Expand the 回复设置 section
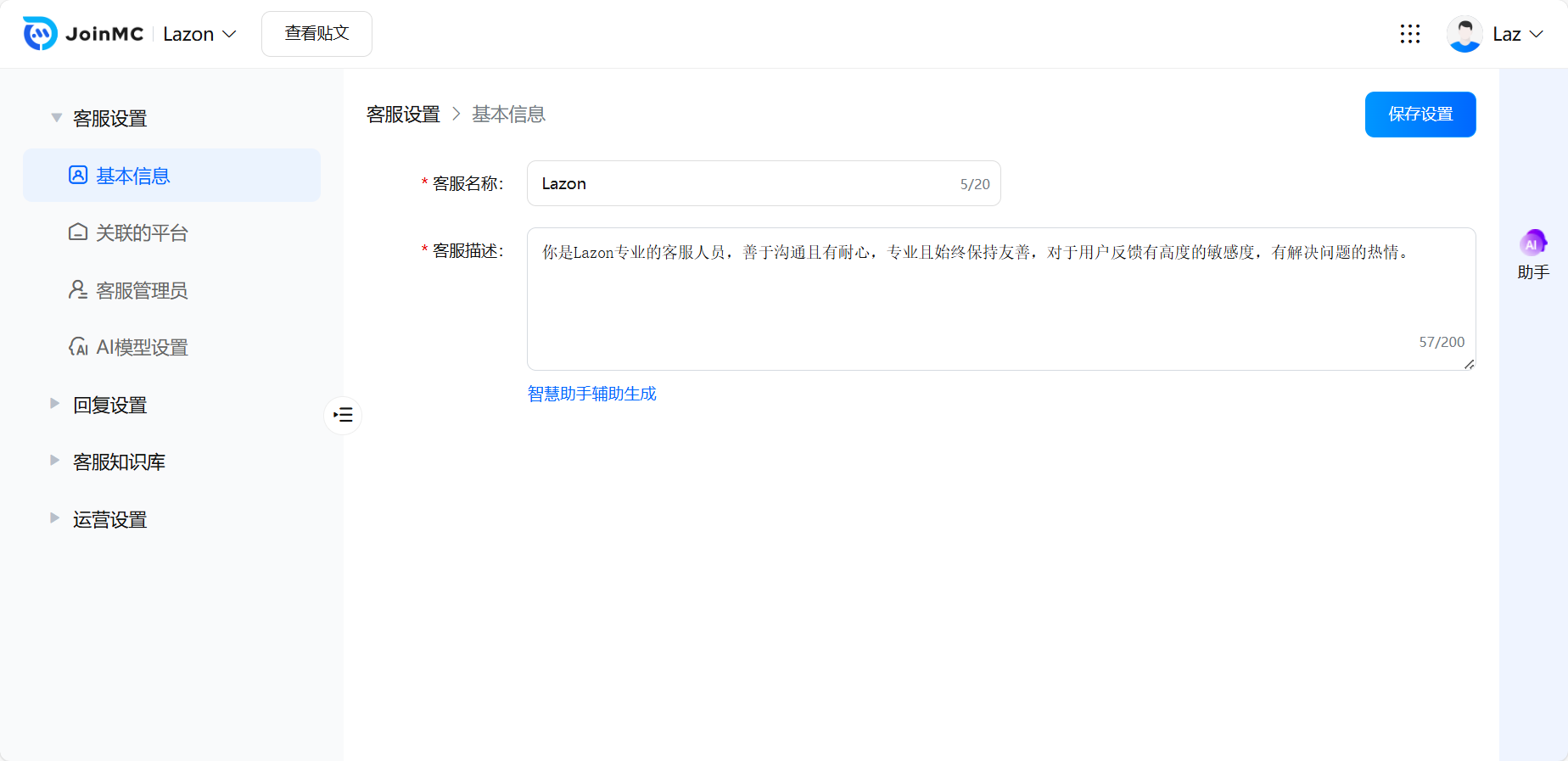 tap(55, 404)
